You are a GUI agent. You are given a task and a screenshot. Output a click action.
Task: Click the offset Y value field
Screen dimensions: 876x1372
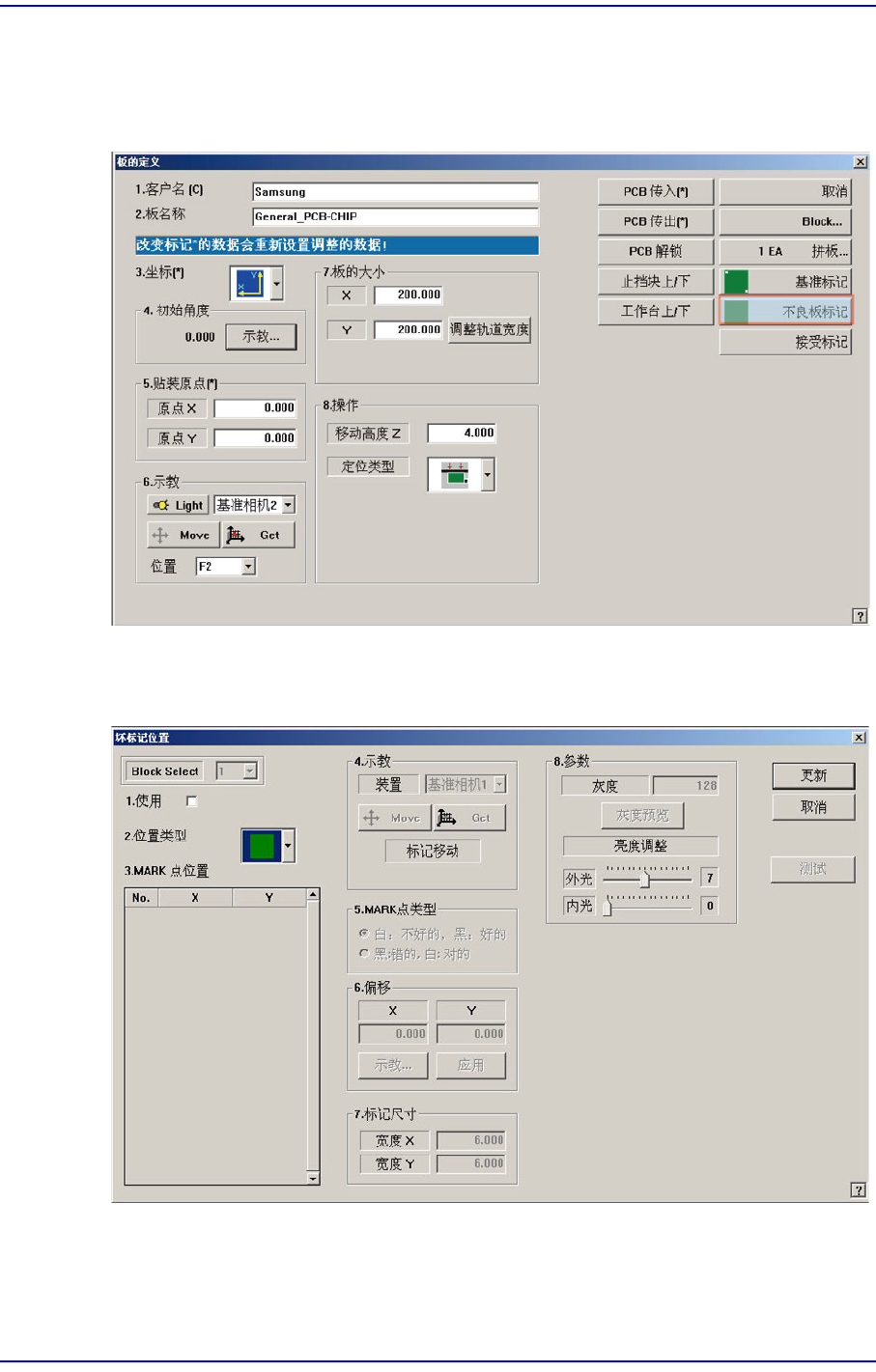pos(471,1033)
